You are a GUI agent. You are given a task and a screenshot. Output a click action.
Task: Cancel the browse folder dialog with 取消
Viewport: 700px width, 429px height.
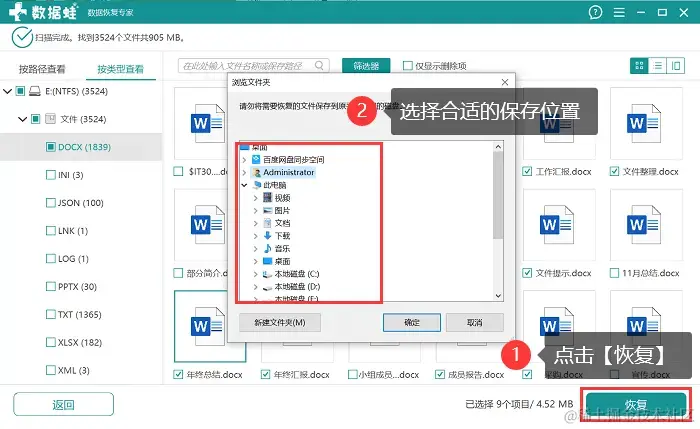click(475, 322)
